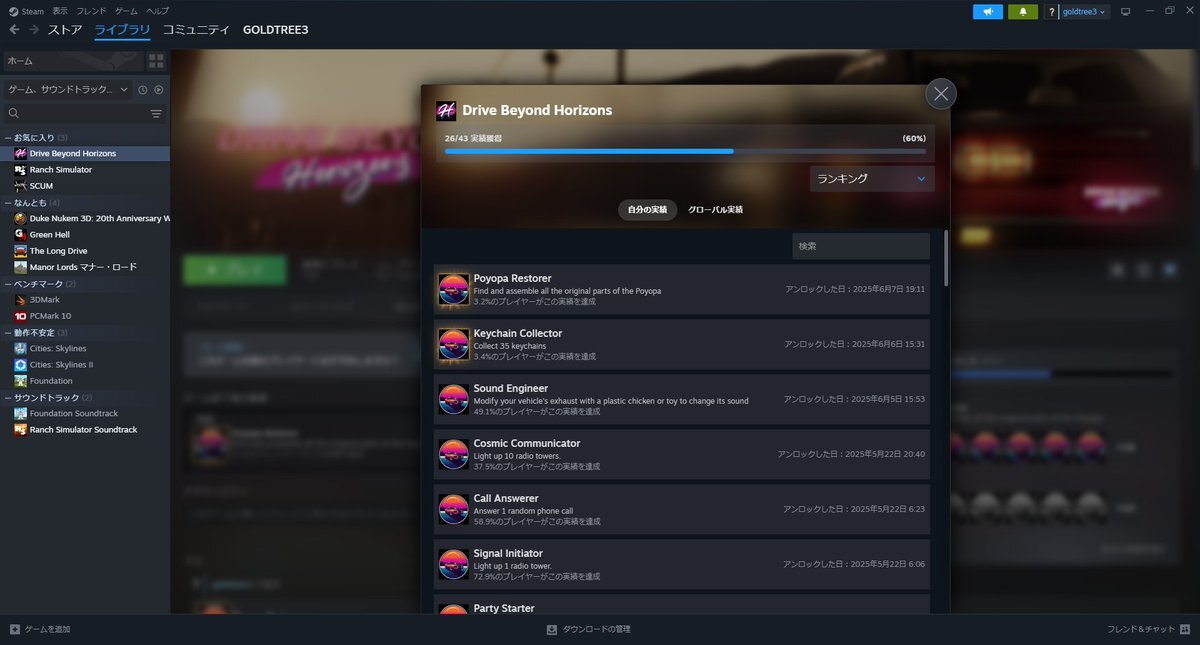Open the 表示 menu
1200x645 pixels.
point(60,11)
